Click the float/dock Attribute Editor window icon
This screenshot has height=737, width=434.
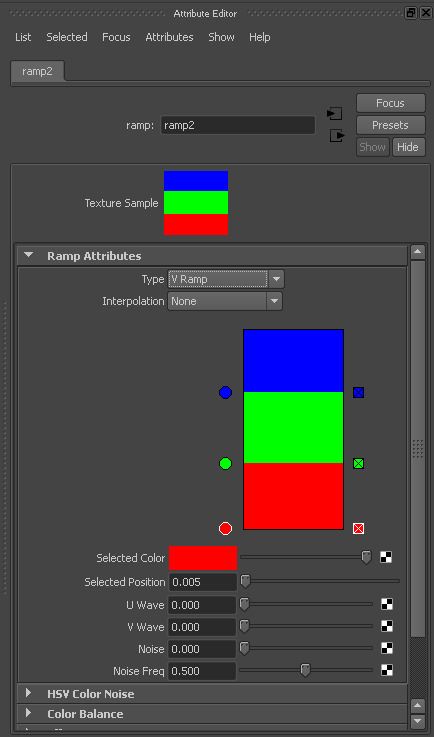pos(411,13)
